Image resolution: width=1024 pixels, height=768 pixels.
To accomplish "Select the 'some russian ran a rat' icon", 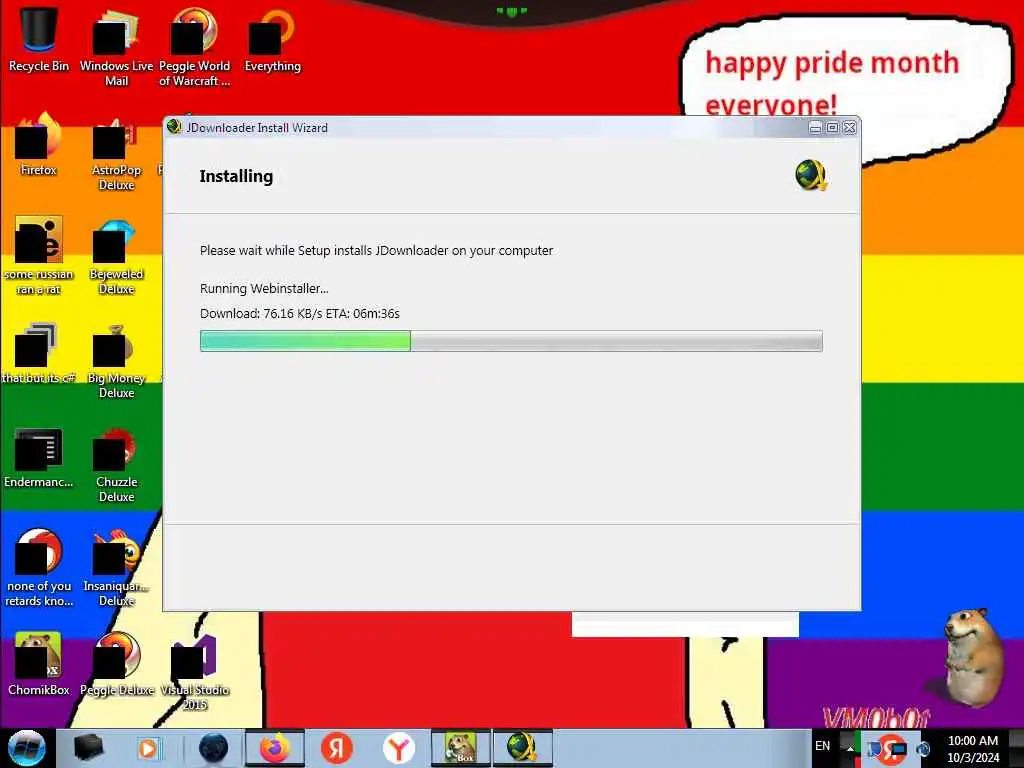I will 39,256.
